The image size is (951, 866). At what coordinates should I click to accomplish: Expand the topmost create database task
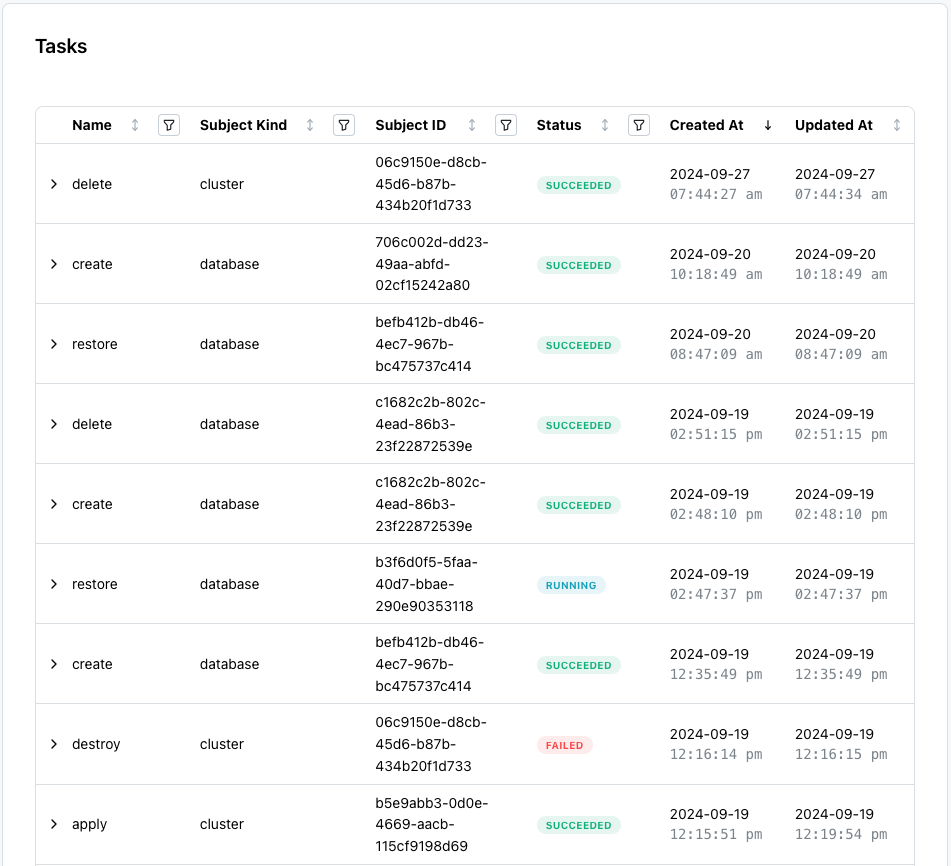pos(54,264)
